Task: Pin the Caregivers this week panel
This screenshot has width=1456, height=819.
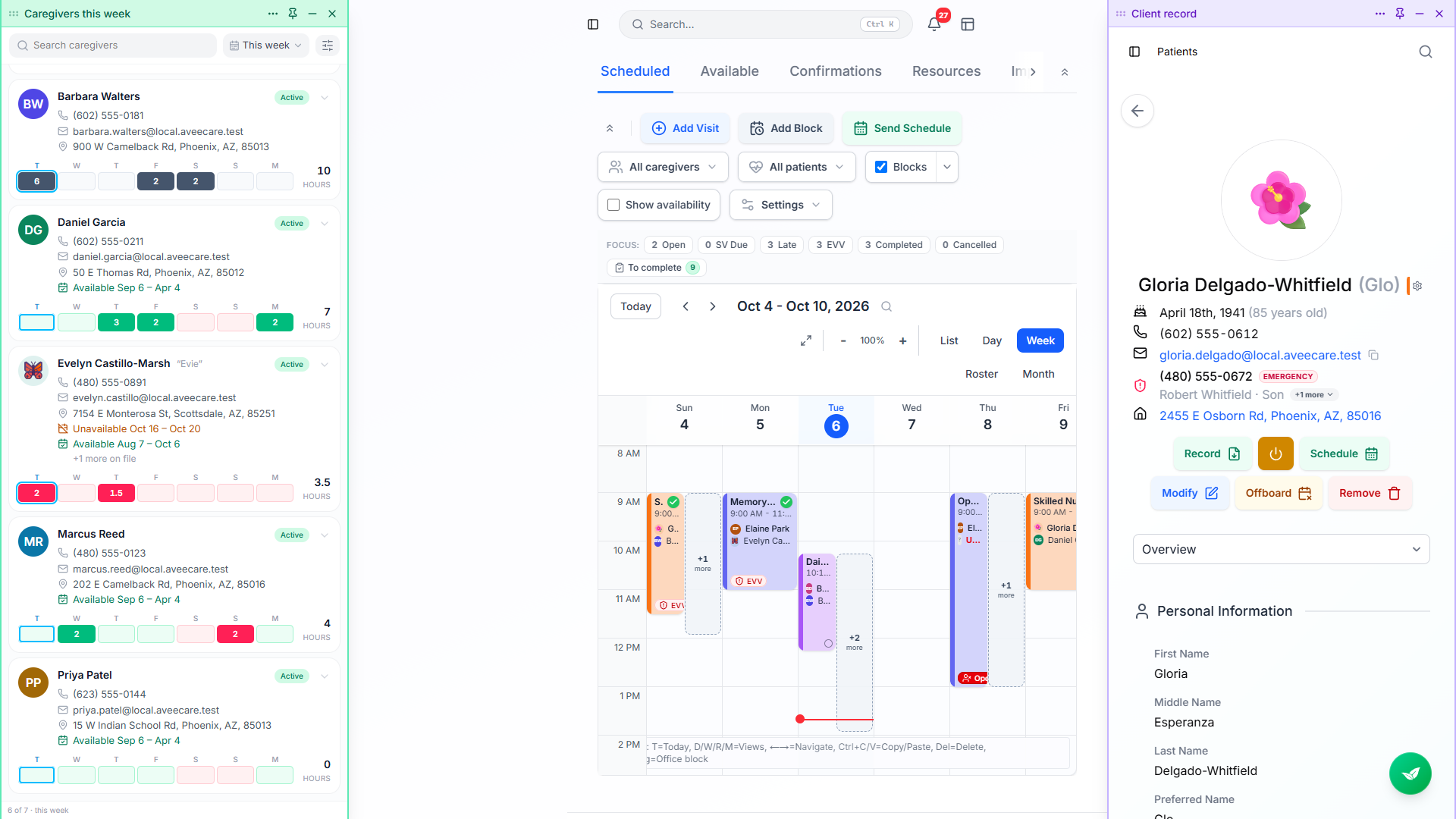Action: tap(293, 14)
